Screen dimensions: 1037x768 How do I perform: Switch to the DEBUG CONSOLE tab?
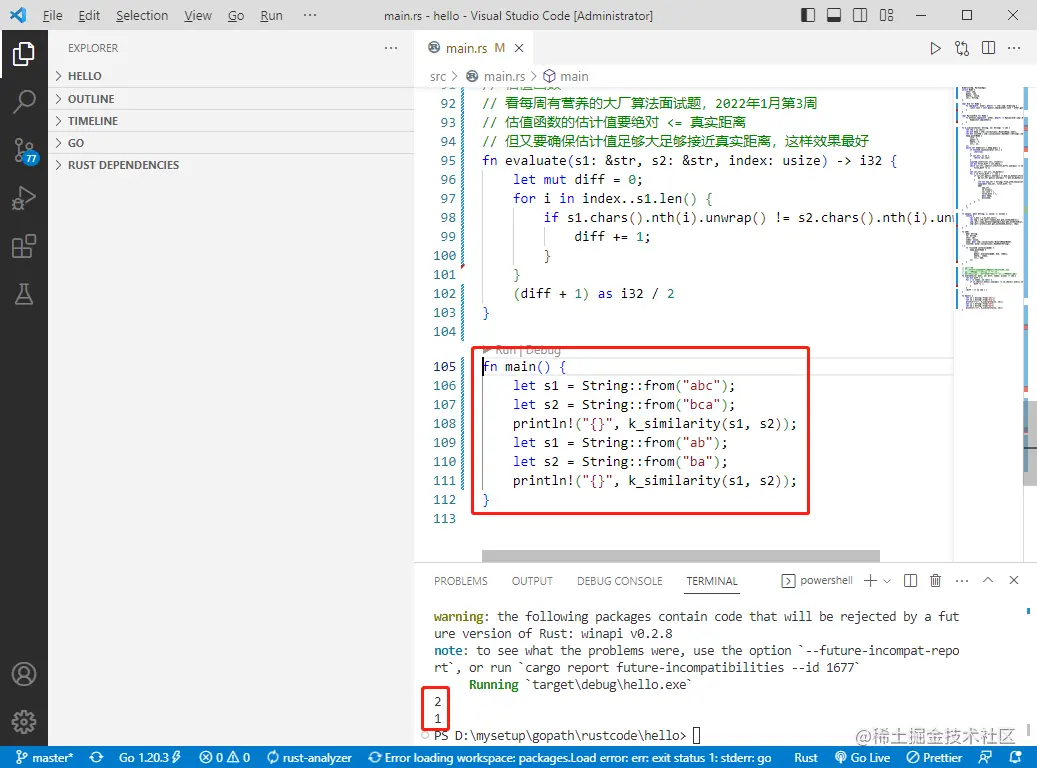click(619, 581)
